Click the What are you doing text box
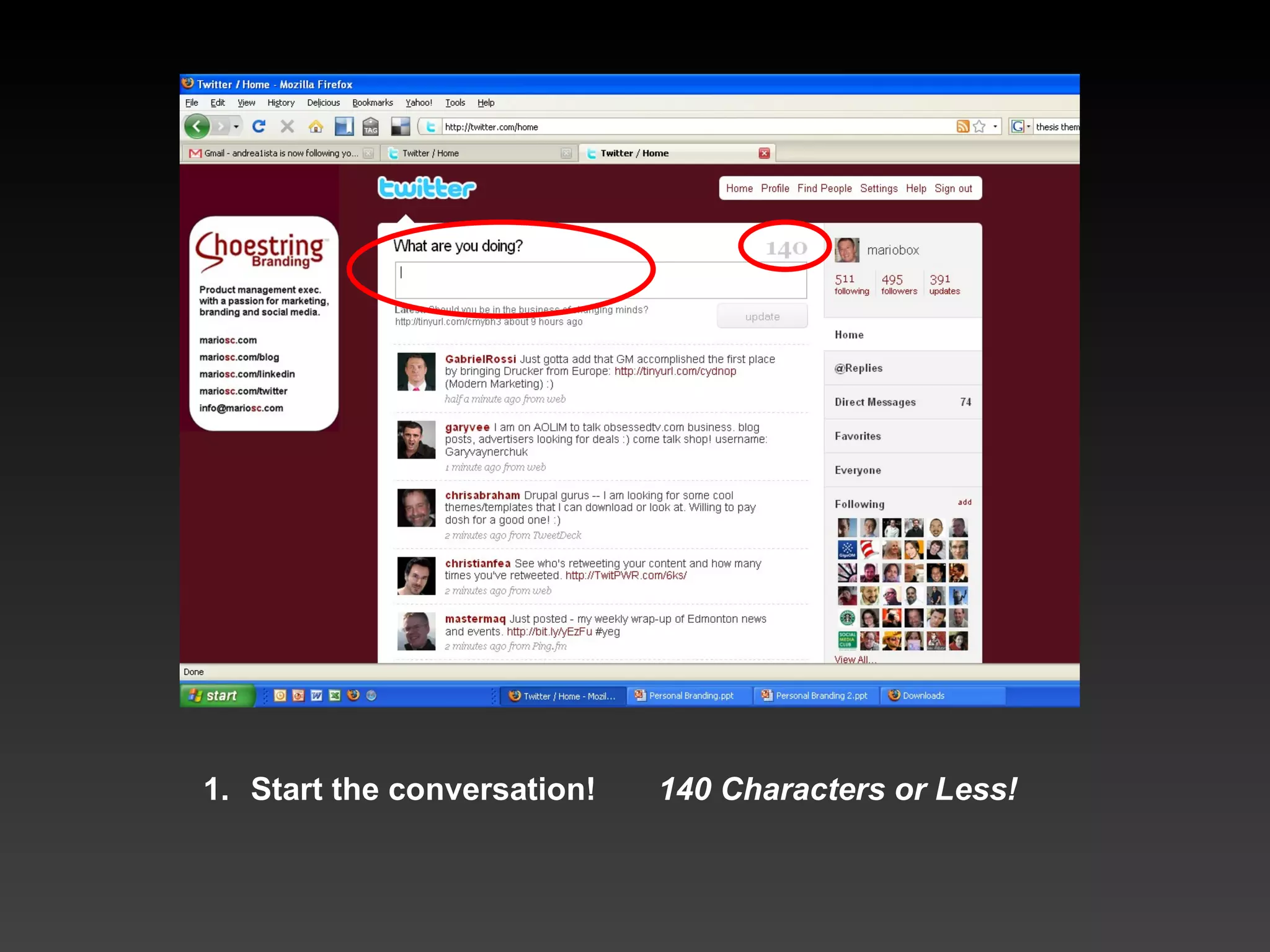This screenshot has width=1270, height=952. click(x=601, y=280)
